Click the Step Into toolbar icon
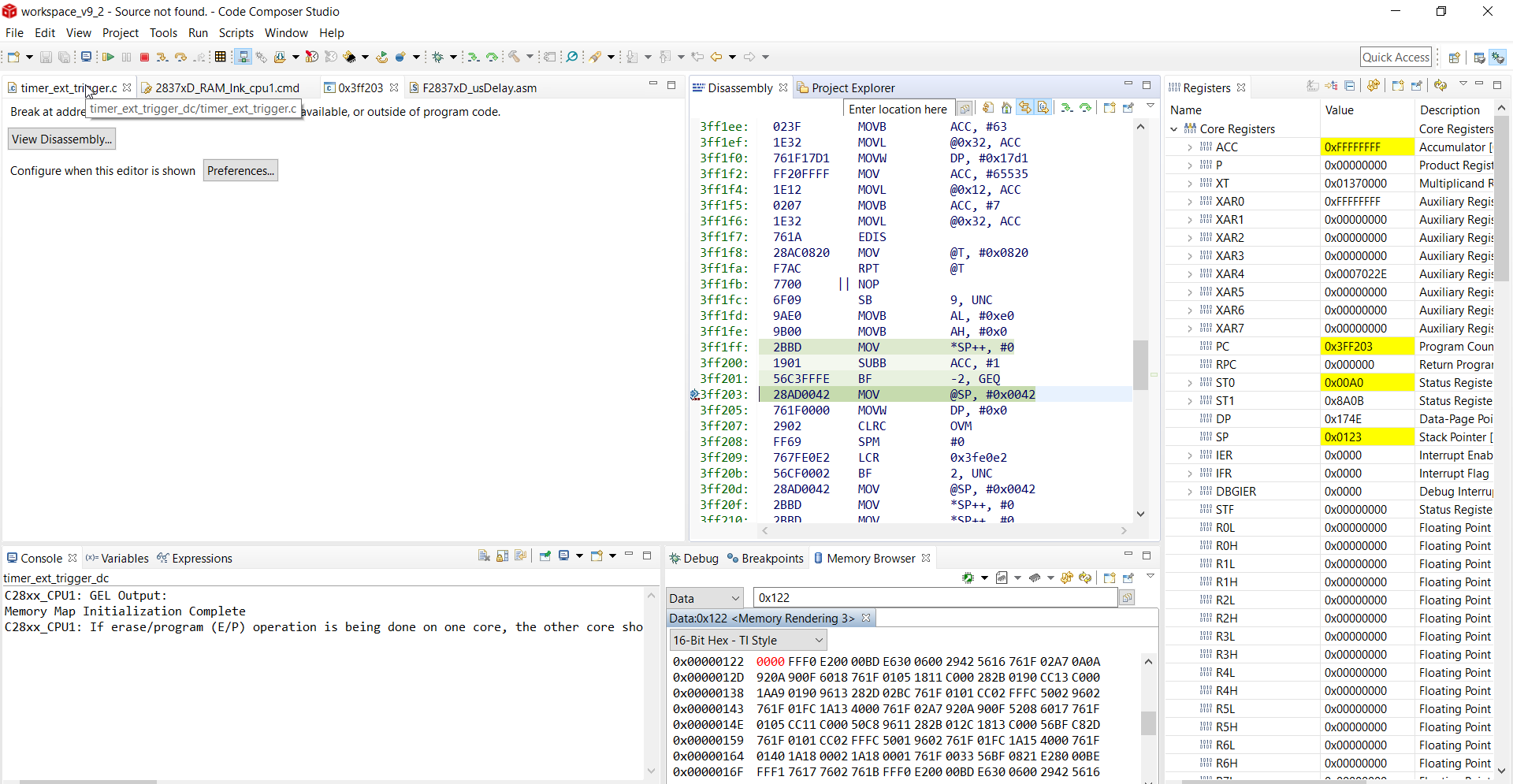 pos(162,57)
